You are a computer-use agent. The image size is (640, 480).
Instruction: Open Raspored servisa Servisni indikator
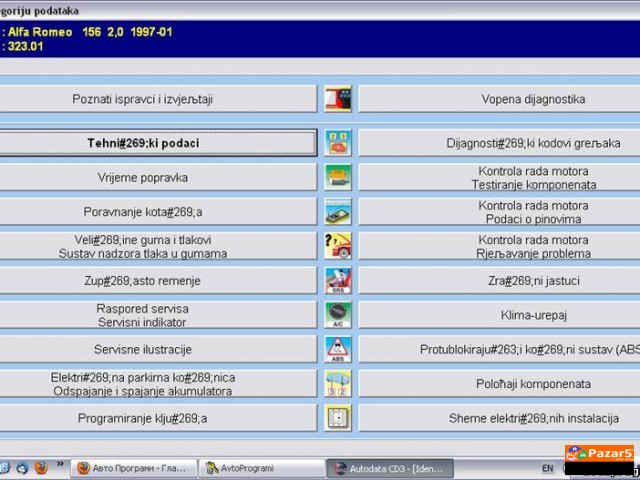(x=157, y=315)
